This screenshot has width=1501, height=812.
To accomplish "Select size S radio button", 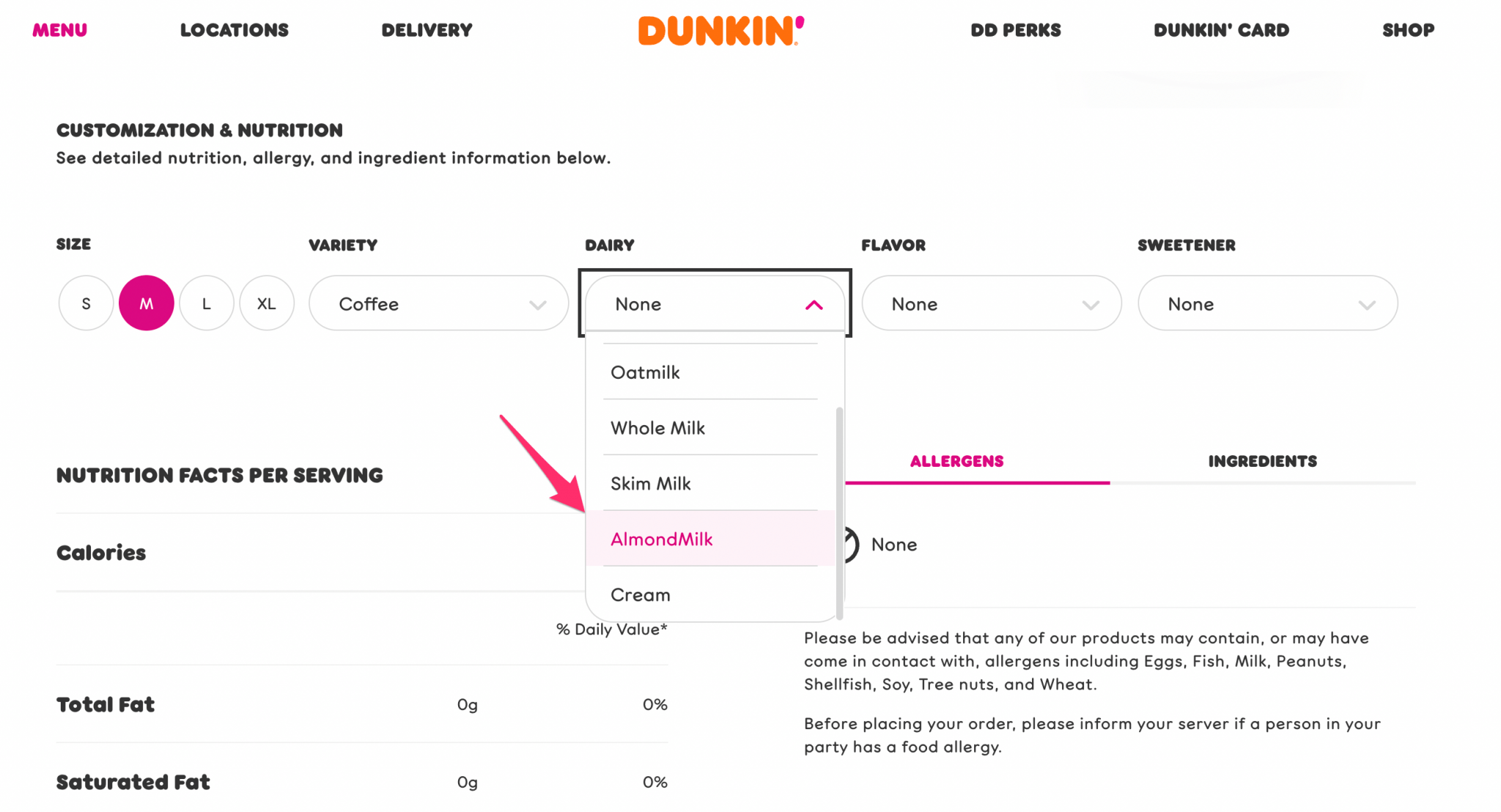I will click(x=86, y=303).
